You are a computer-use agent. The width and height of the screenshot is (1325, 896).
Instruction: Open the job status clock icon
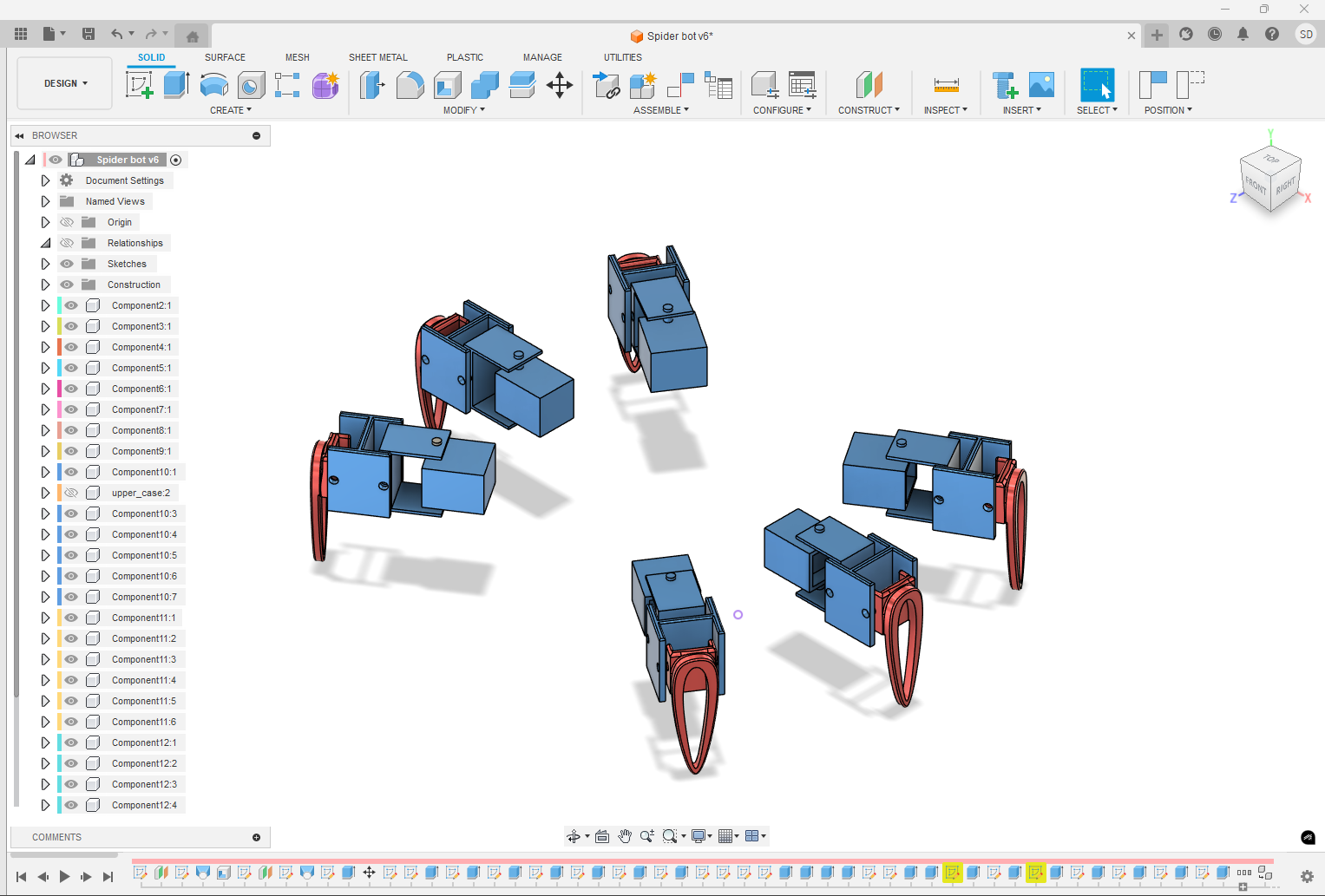(1215, 34)
